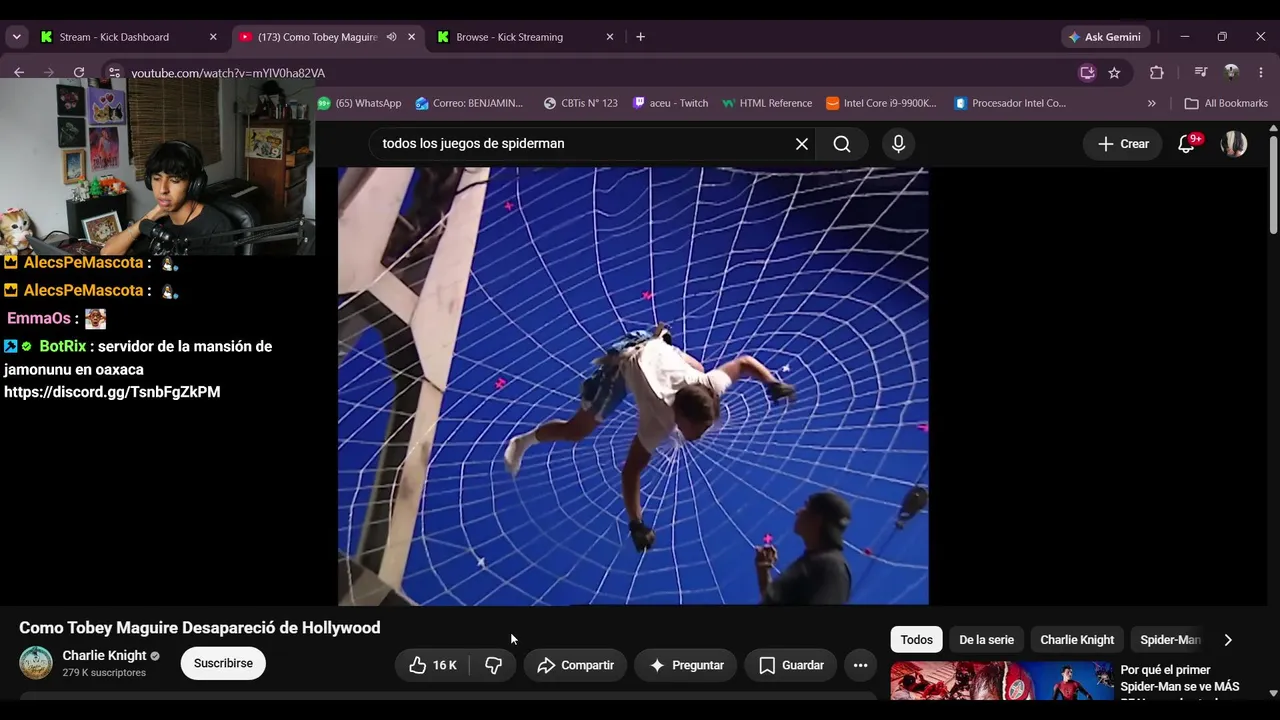Install app icon in address bar
This screenshot has width=1280, height=720.
pos(1087,73)
